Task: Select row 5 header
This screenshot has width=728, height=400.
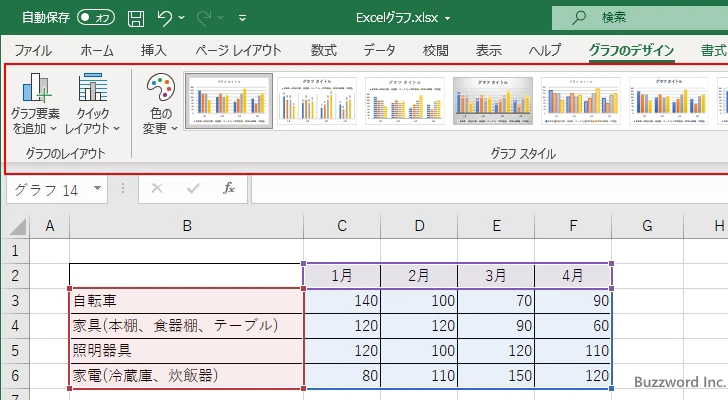Action: point(15,351)
